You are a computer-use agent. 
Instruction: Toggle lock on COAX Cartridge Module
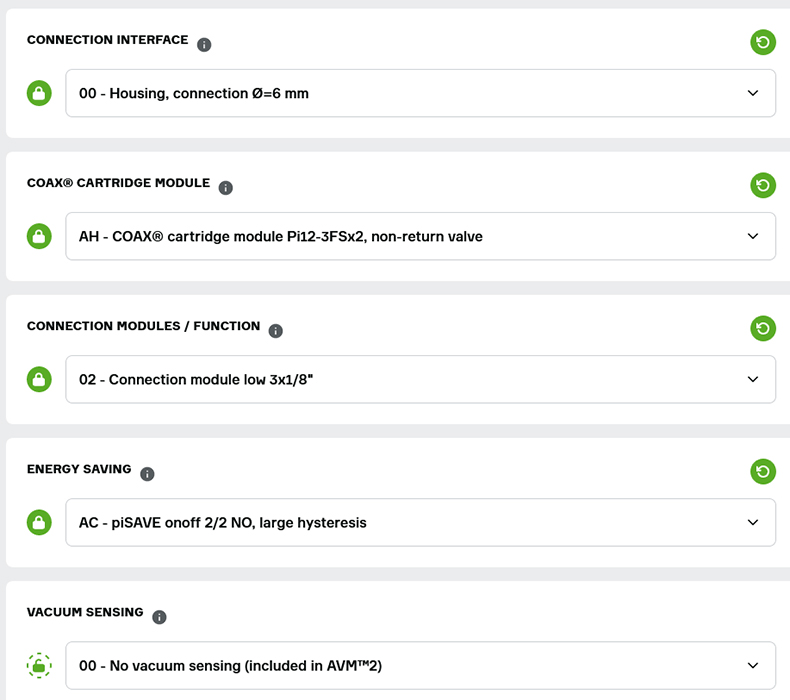coord(39,237)
